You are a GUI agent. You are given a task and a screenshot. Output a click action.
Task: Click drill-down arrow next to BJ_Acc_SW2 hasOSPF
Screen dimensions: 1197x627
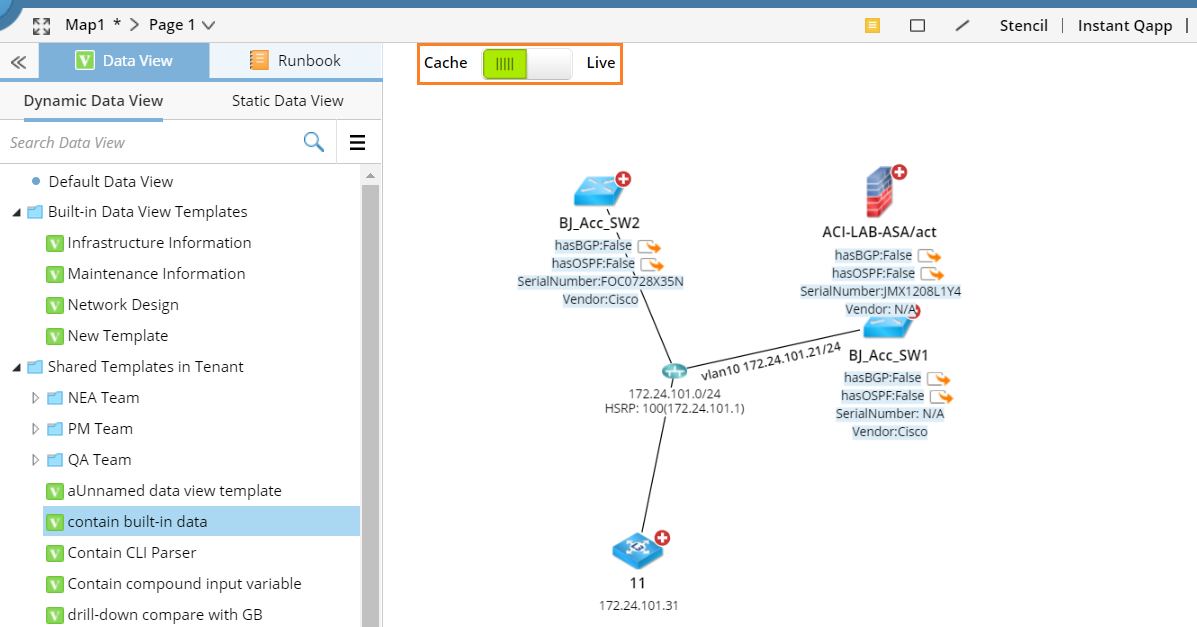[652, 264]
